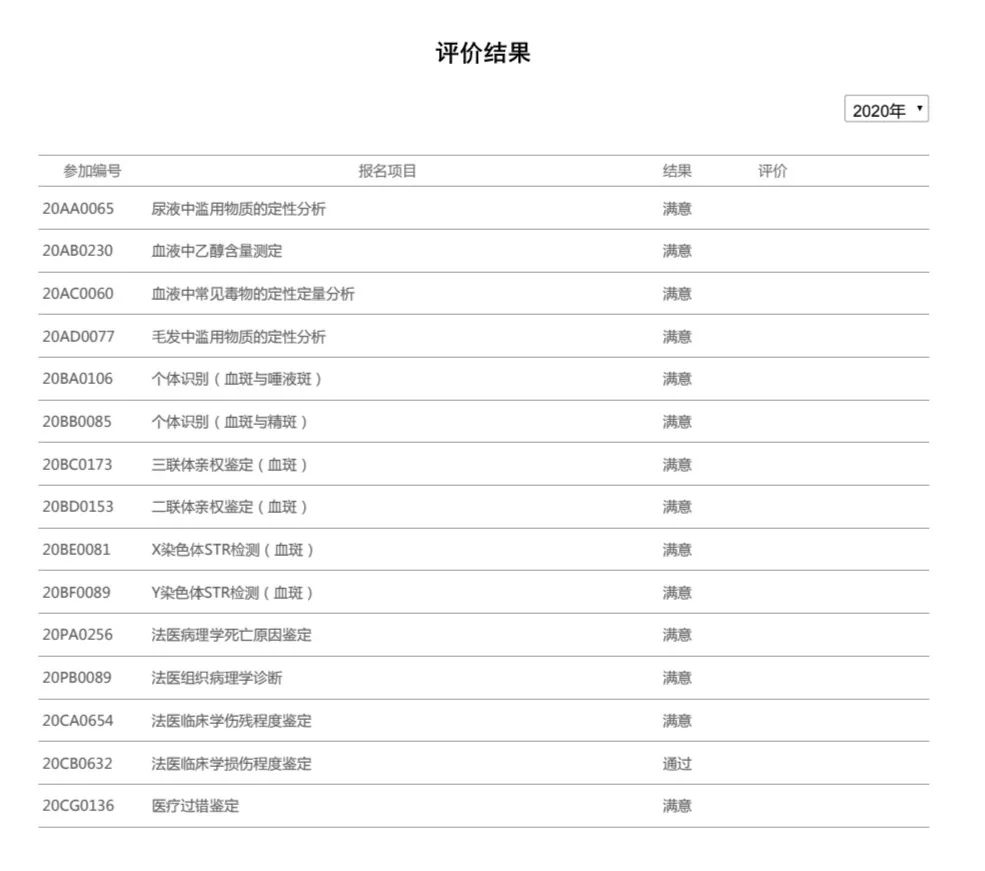Image resolution: width=985 pixels, height=871 pixels.
Task: Select entry number 20BA0106
Action: tap(78, 379)
